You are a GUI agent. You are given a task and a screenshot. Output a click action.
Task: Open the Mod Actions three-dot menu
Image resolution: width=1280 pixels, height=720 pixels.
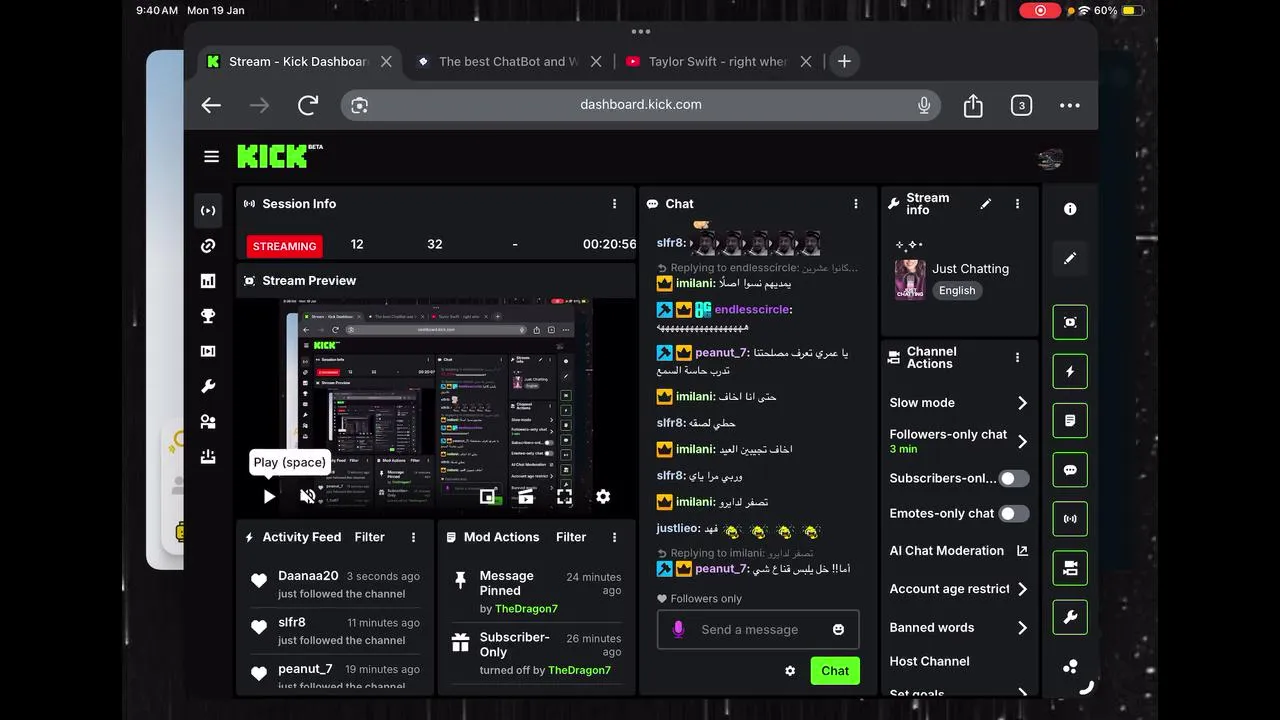point(614,537)
